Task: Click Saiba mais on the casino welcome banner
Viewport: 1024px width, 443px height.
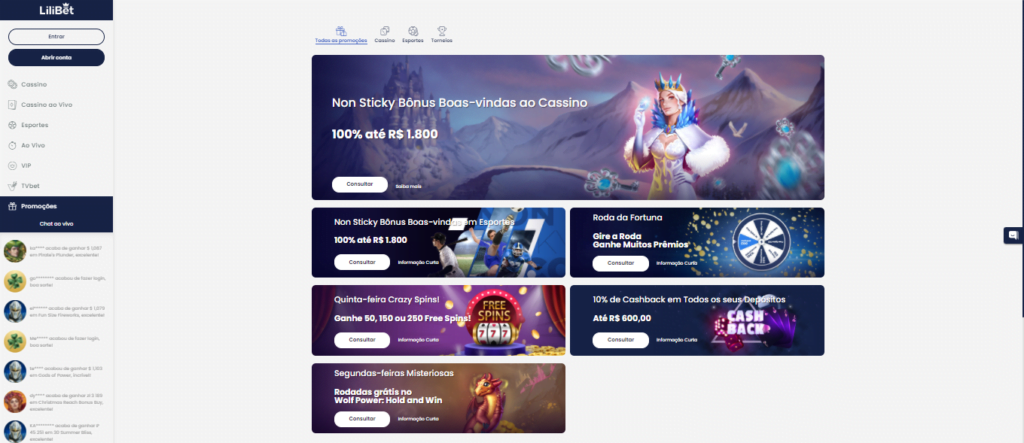Action: 408,186
